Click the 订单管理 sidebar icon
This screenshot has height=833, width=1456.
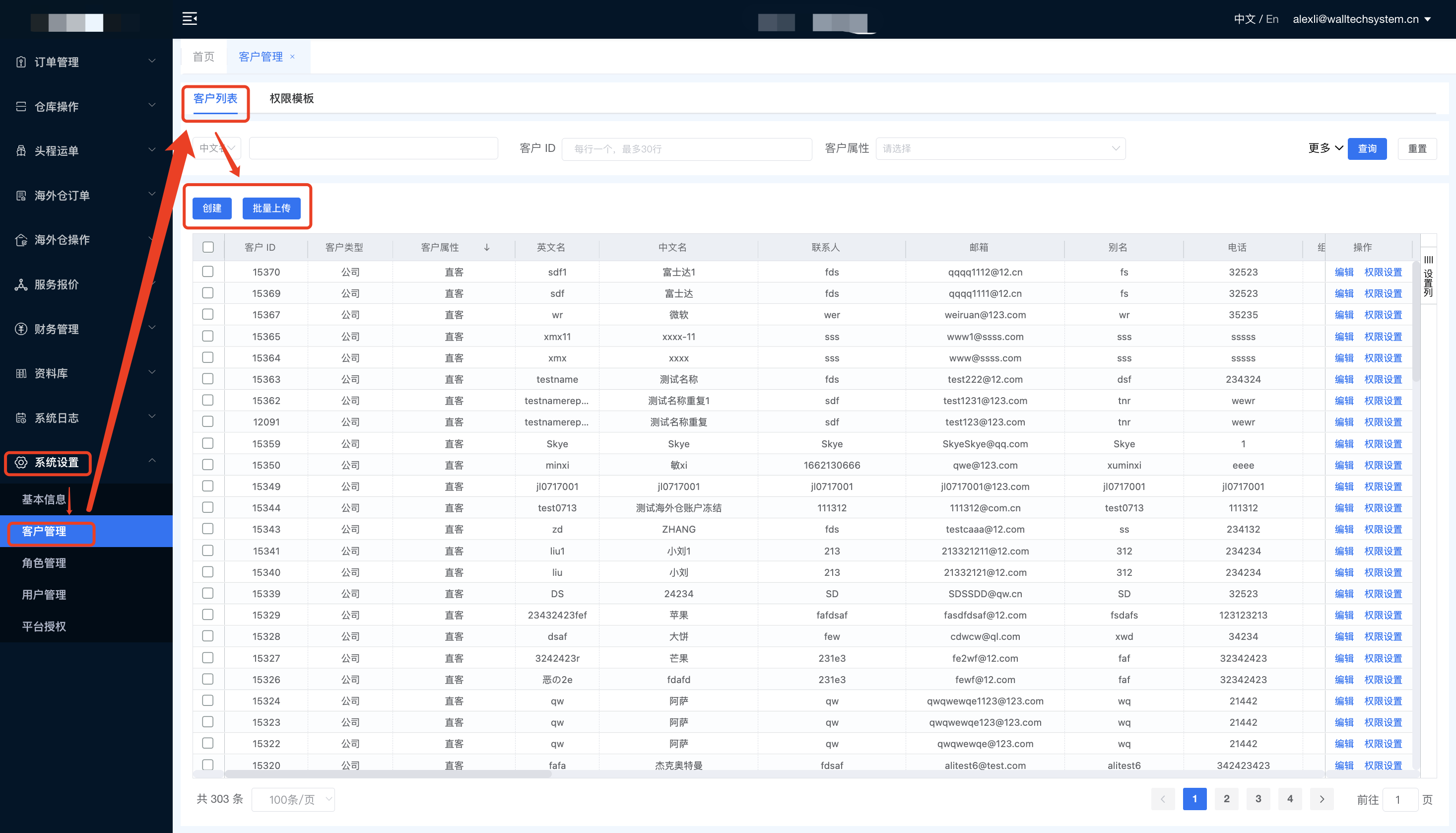pos(21,62)
